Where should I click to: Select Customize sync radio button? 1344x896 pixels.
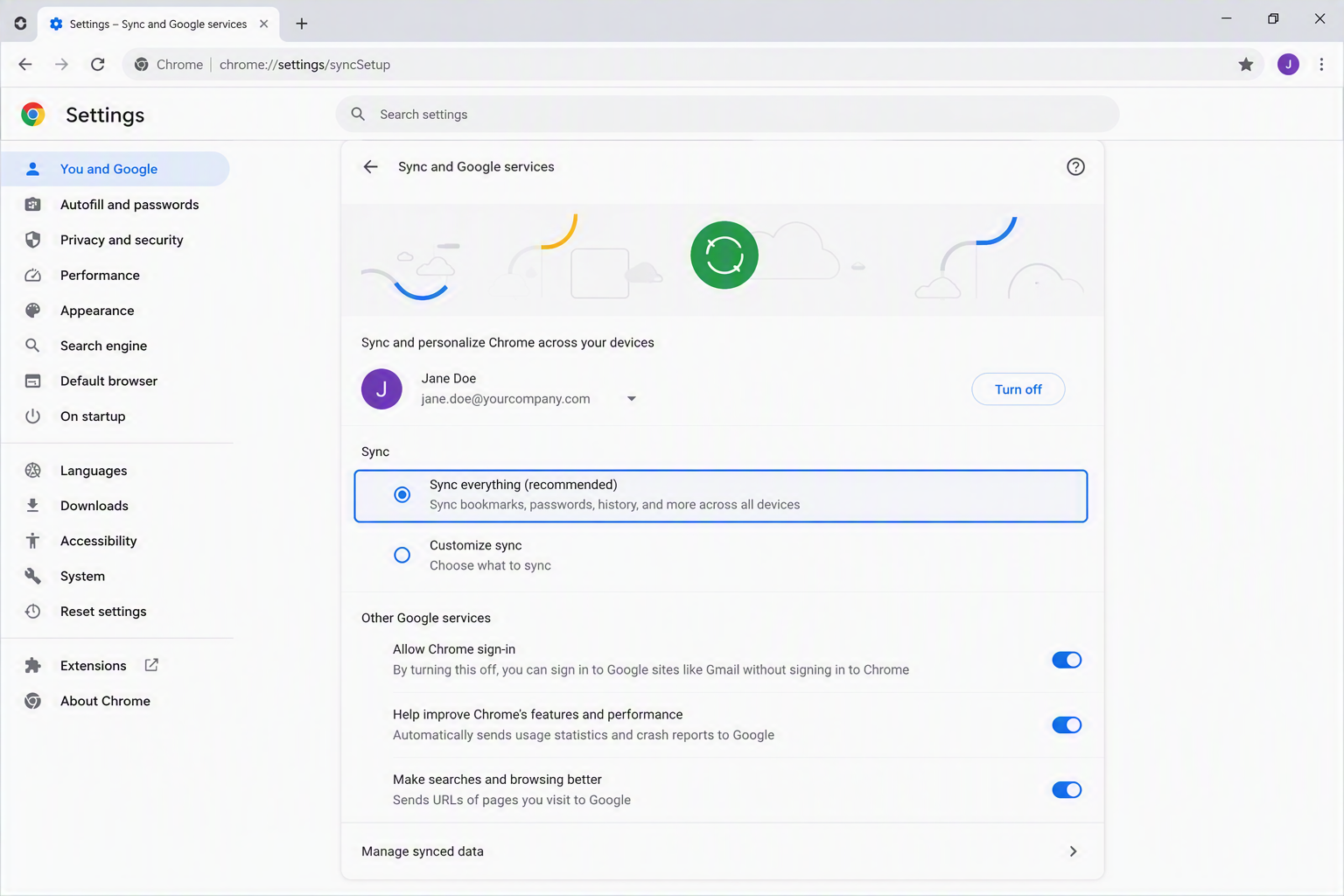click(402, 555)
